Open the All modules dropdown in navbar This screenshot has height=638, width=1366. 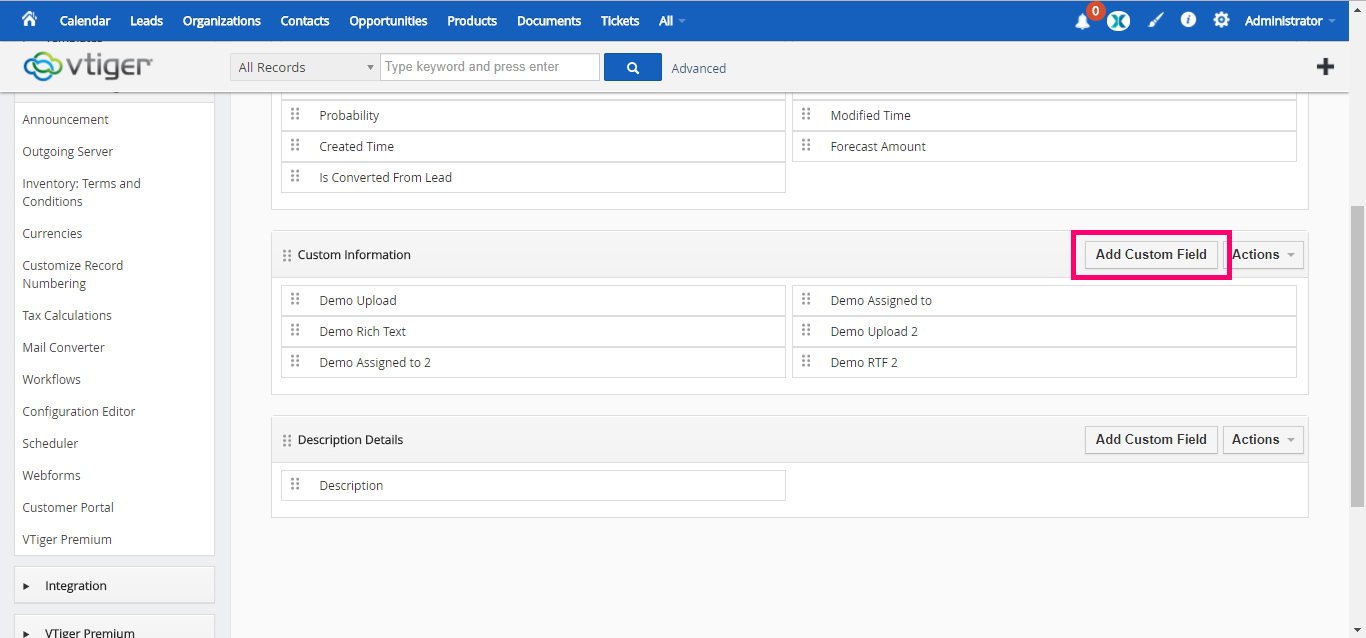tap(672, 21)
